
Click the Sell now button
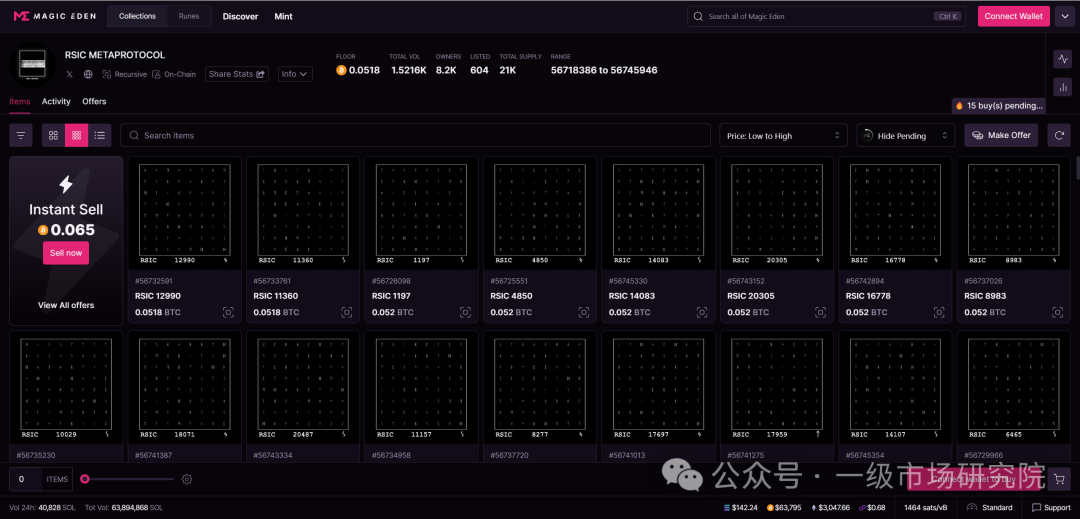click(x=66, y=253)
